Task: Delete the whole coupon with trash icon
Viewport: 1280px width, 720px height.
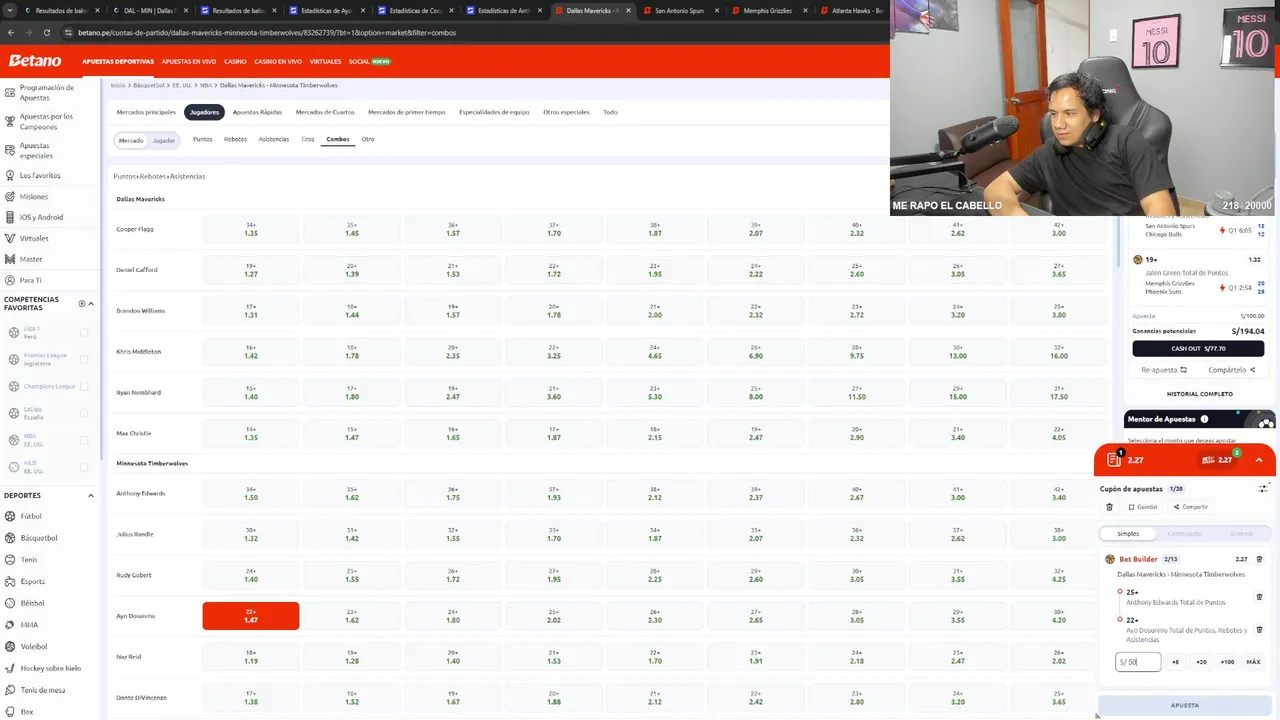Action: point(1109,507)
